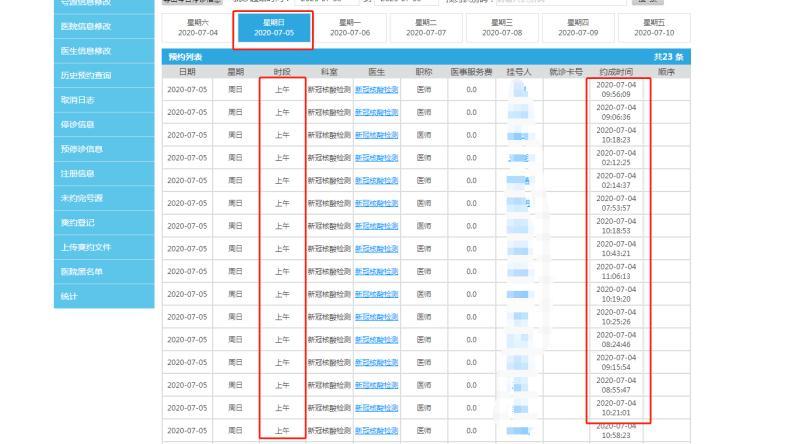
Task: Switch to the 星期三 2020-07-08 tab
Action: pos(502,28)
